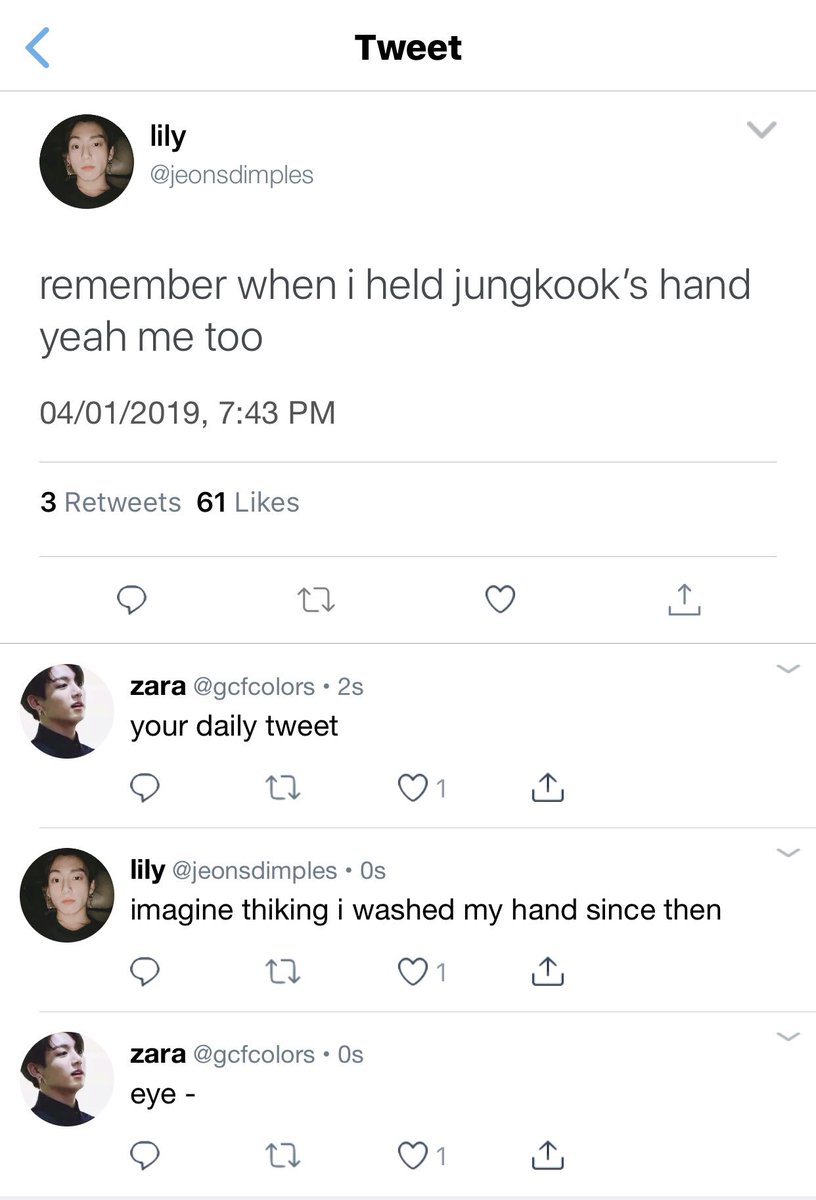Share lily's main tweet
This screenshot has height=1200, width=816.
[684, 599]
